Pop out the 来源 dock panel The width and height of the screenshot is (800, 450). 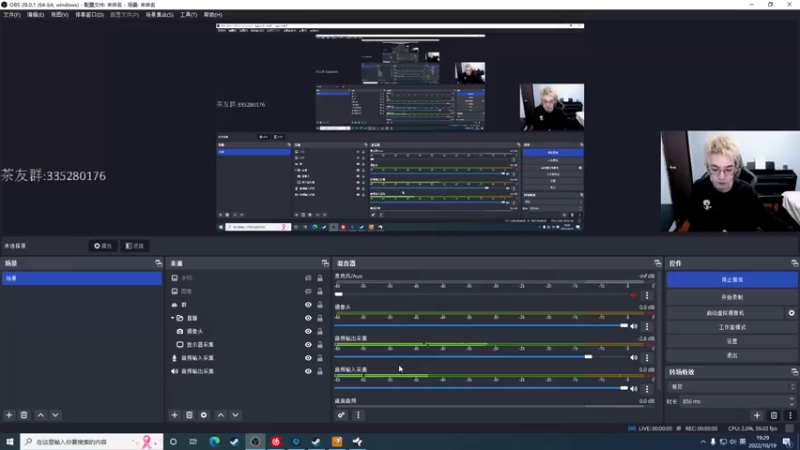(325, 263)
